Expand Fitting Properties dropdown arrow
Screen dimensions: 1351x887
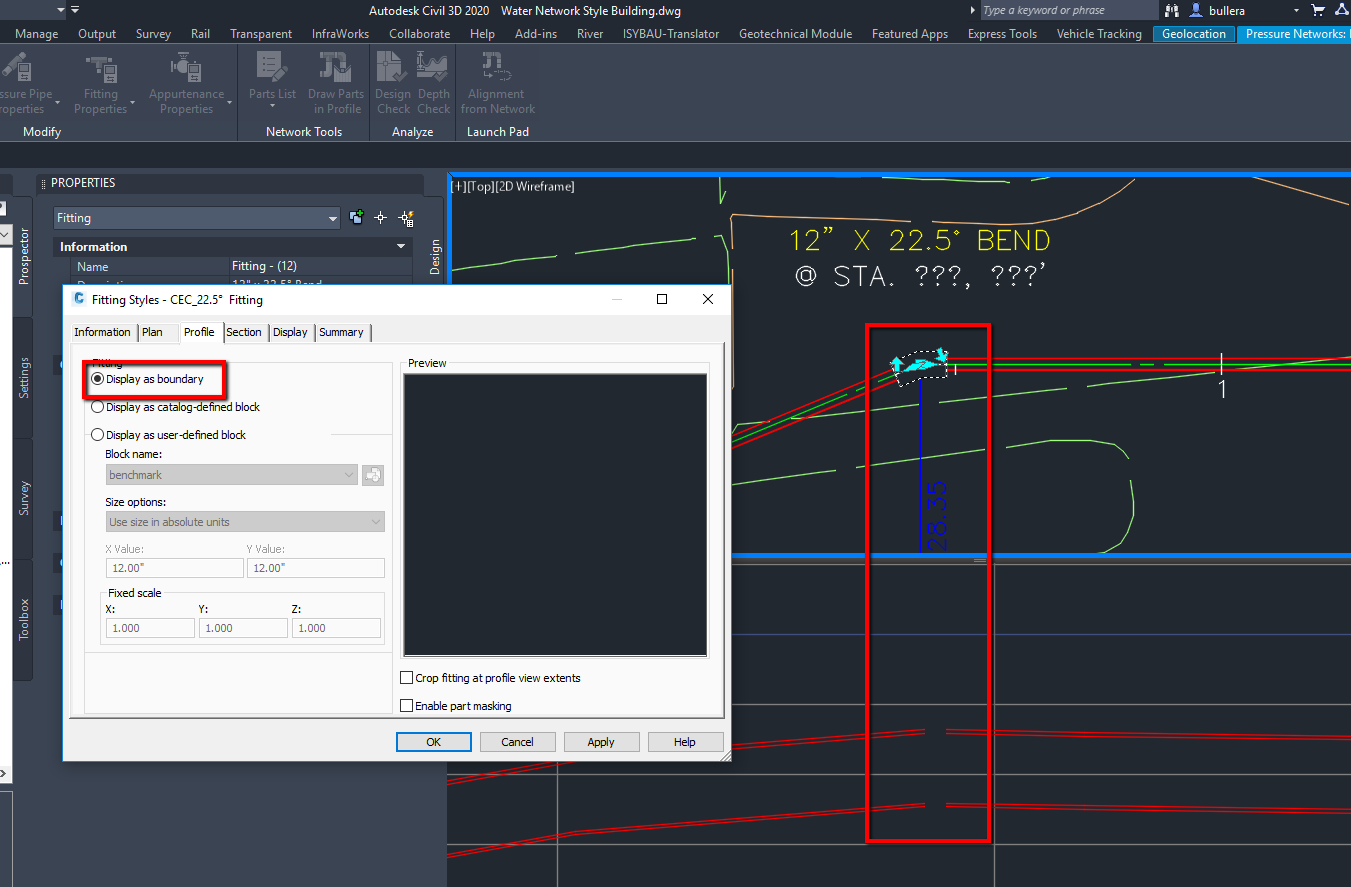(x=133, y=101)
